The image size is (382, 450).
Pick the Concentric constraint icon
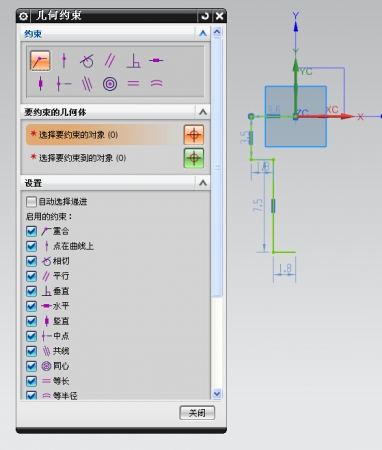click(110, 84)
